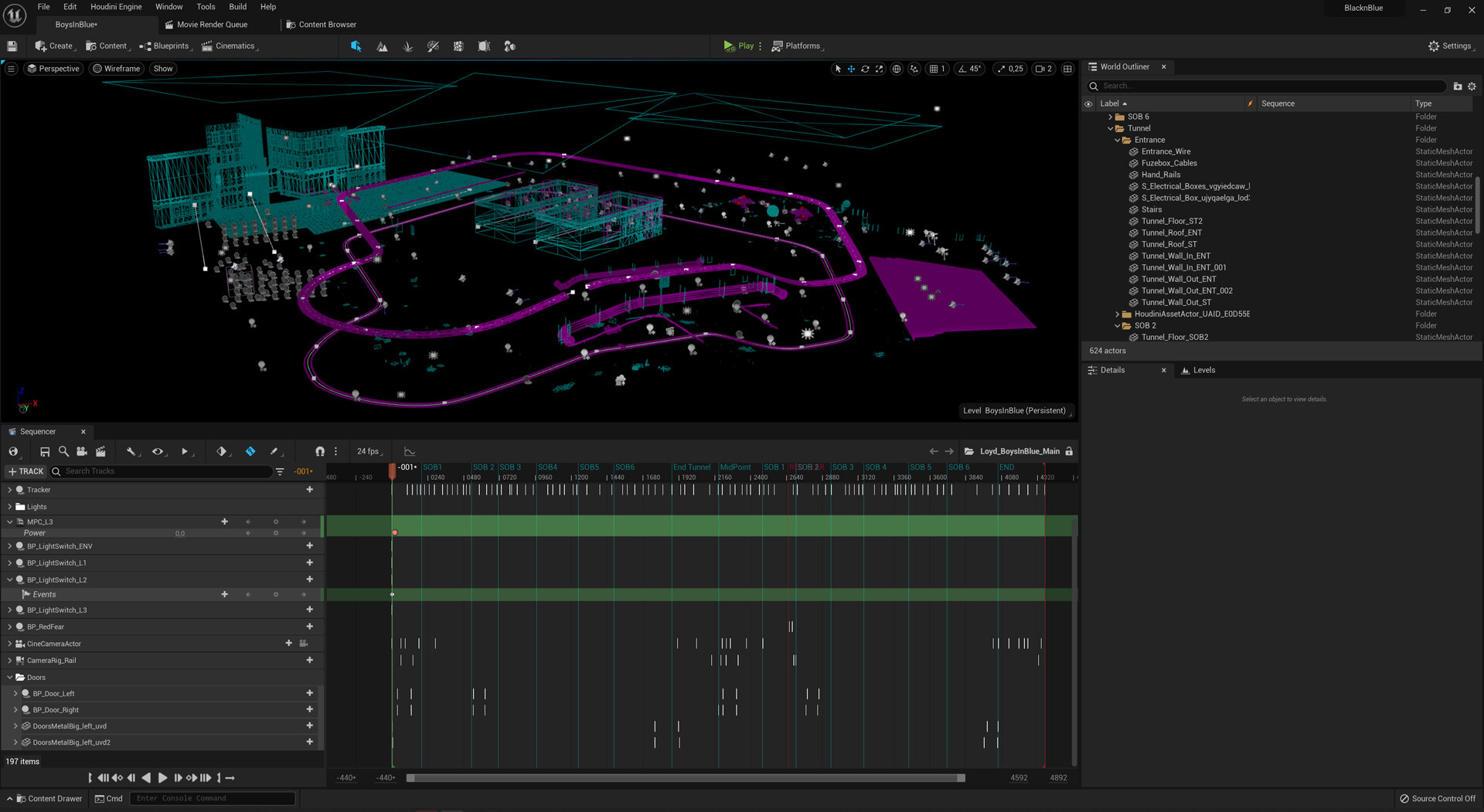Viewport: 1484px width, 812px height.
Task: Open World Outliner settings gear
Action: tap(1472, 87)
